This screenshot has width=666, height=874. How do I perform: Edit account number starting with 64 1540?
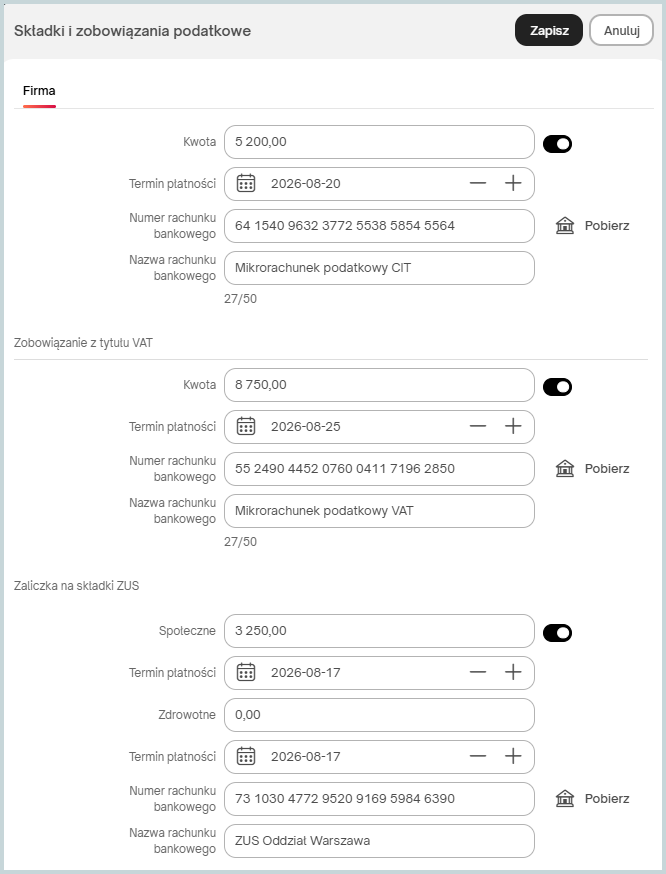point(379,226)
